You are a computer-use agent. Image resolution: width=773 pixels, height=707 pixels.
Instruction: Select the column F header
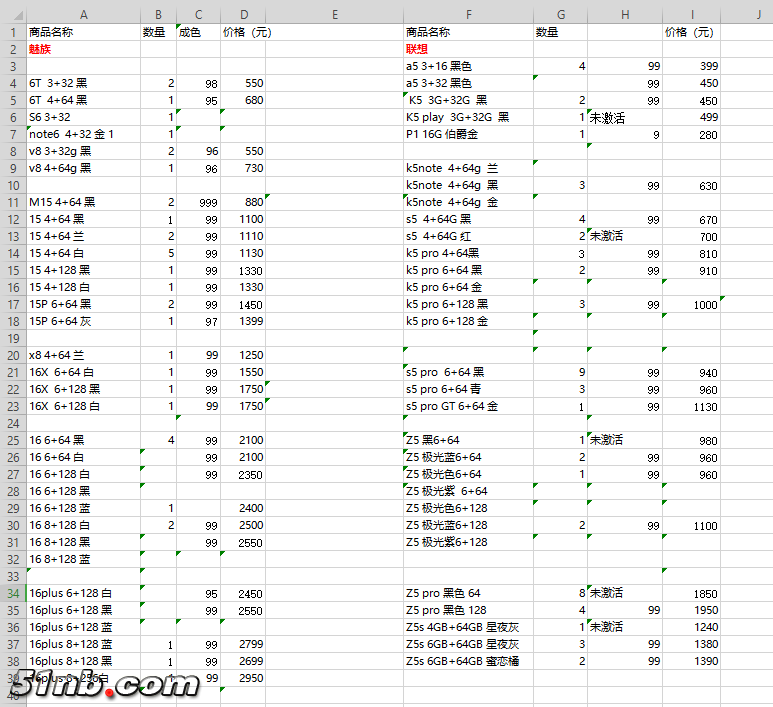click(467, 14)
